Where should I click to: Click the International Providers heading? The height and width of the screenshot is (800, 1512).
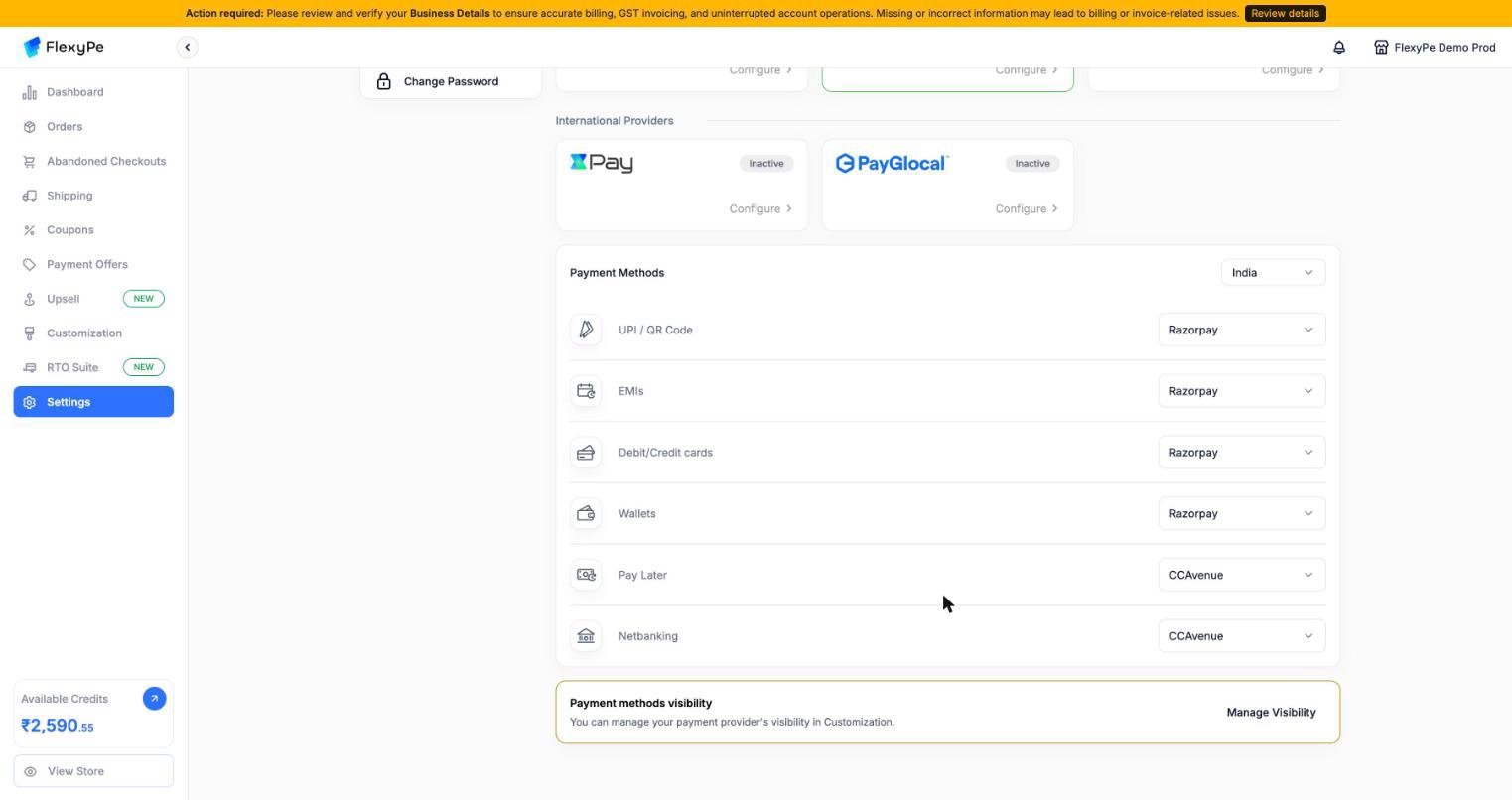(615, 121)
